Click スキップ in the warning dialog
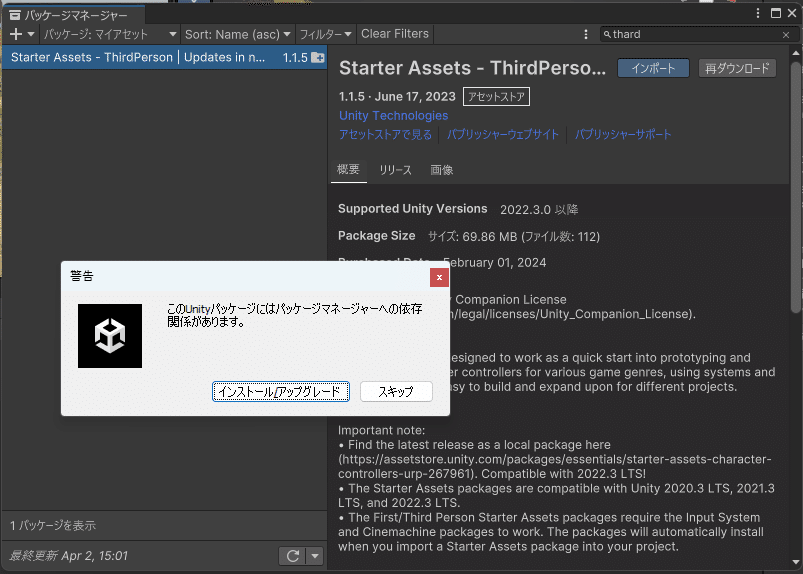 (396, 392)
